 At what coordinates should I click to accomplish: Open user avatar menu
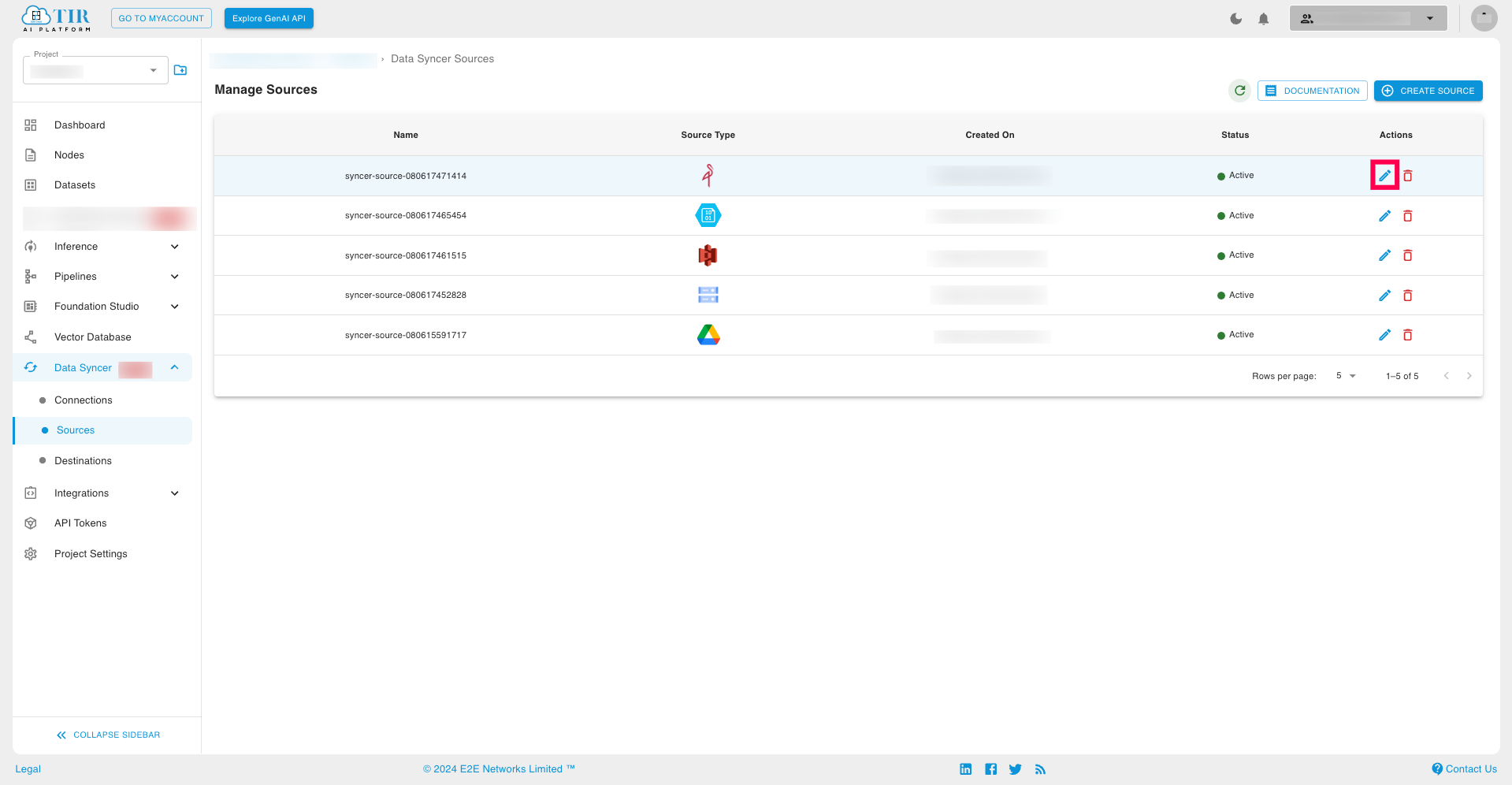click(x=1484, y=18)
